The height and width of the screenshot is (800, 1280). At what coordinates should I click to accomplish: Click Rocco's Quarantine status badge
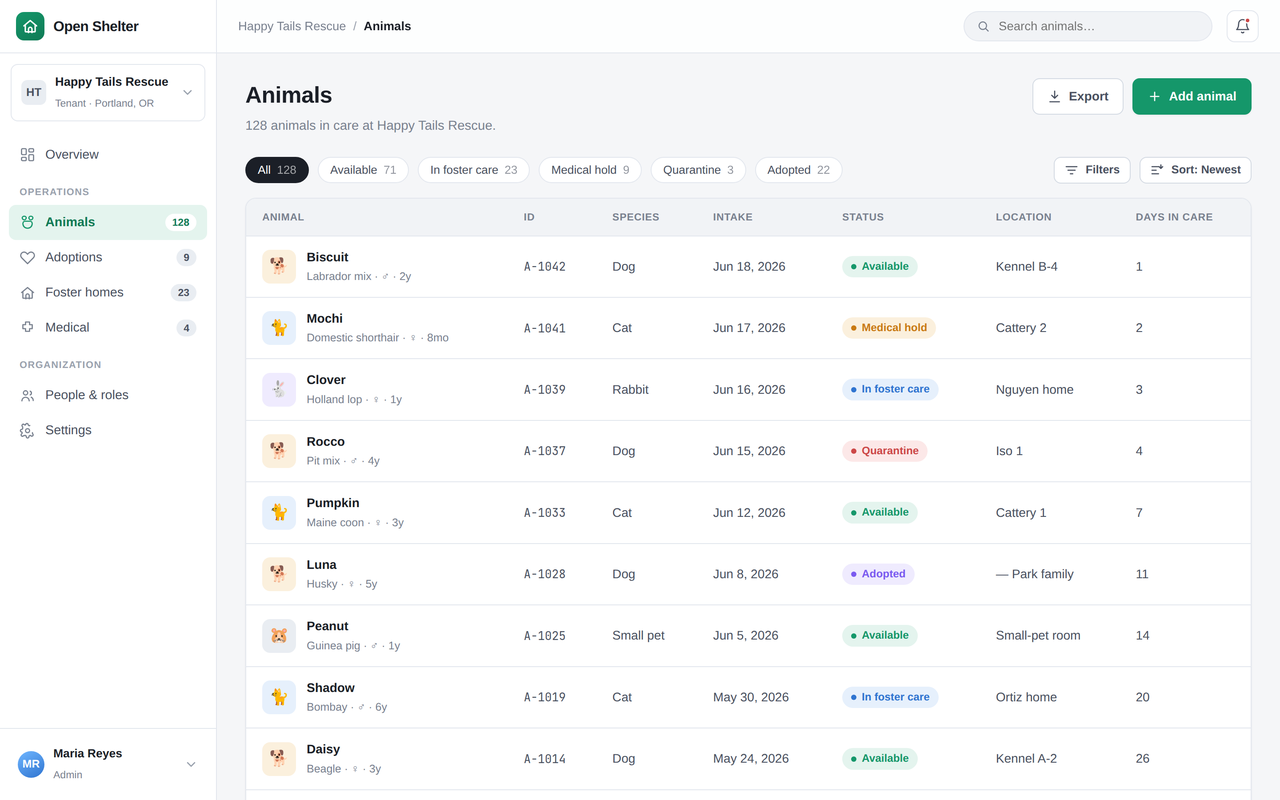885,451
